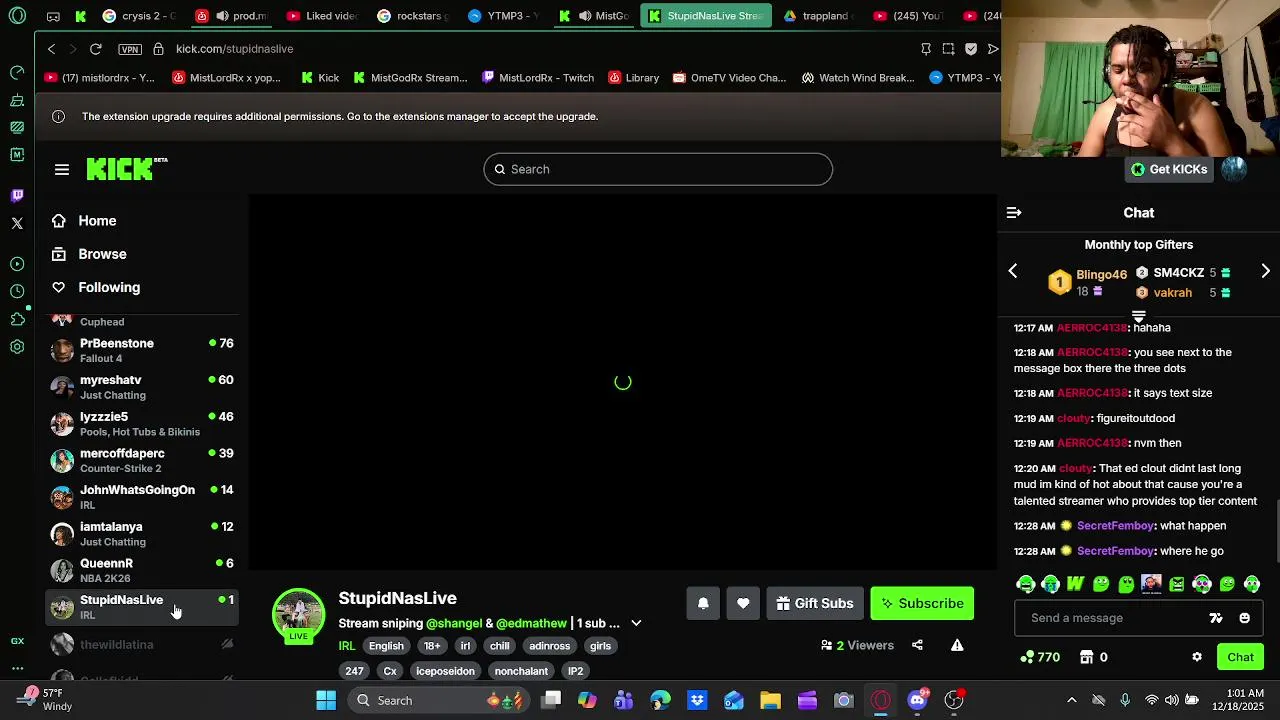Open the emote picker smiley
The width and height of the screenshot is (1280, 720).
click(1245, 618)
